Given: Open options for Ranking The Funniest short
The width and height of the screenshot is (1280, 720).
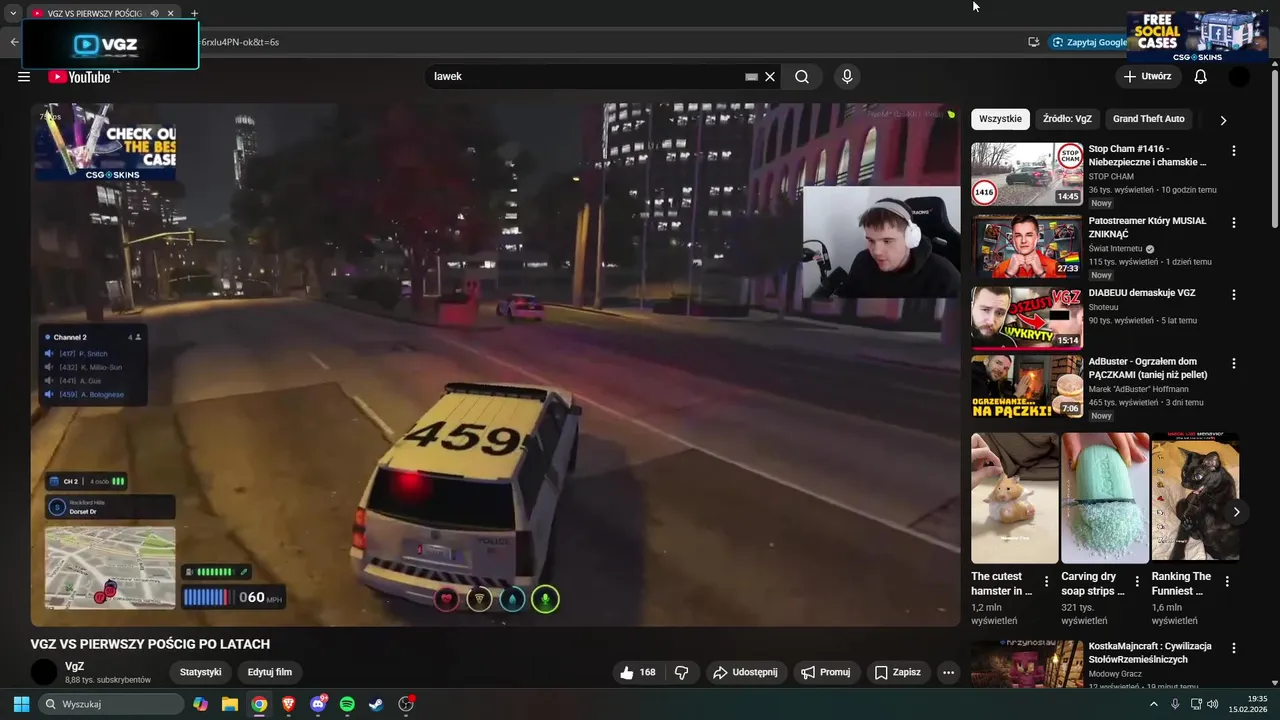Looking at the screenshot, I should click(x=1227, y=581).
